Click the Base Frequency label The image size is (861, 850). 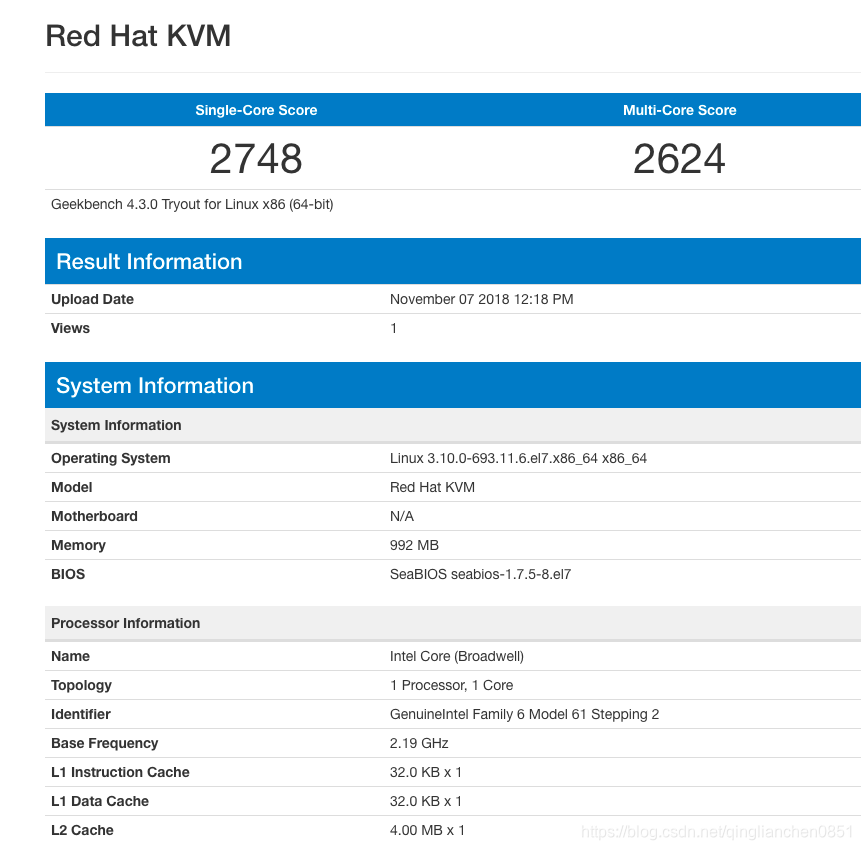pos(104,743)
